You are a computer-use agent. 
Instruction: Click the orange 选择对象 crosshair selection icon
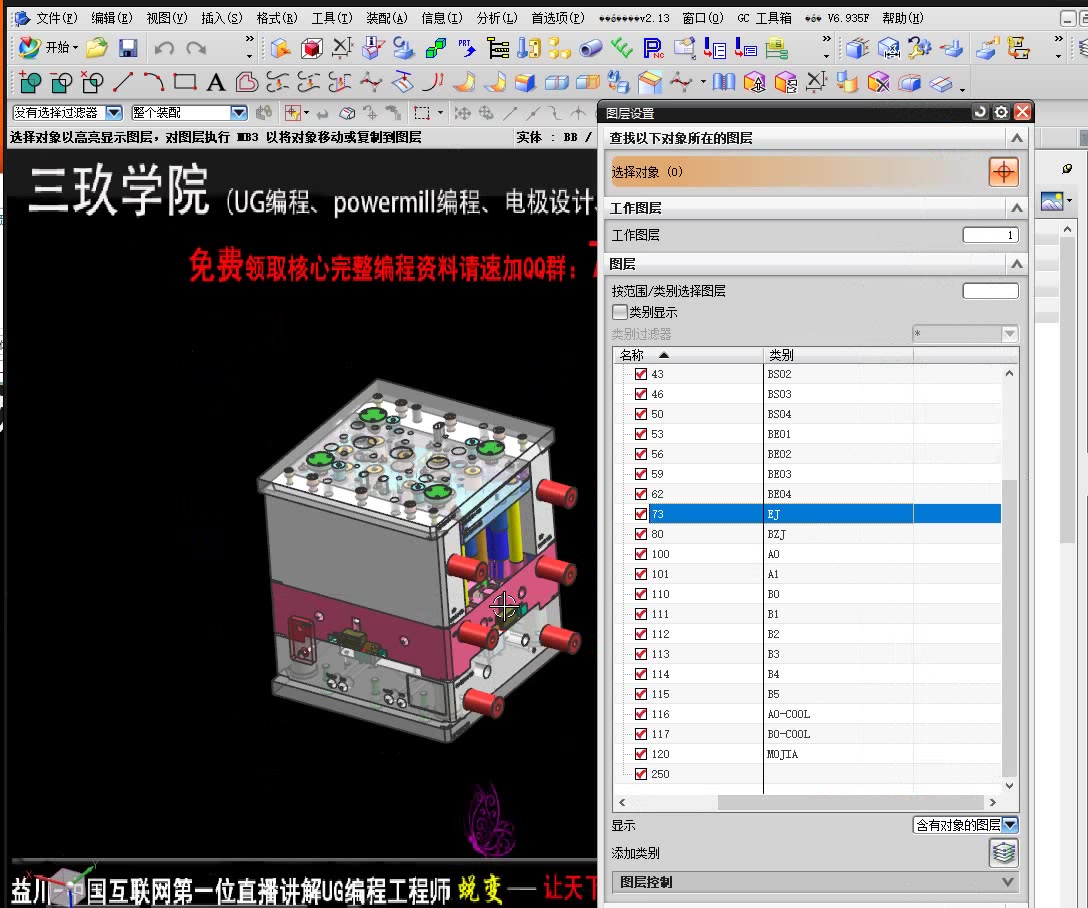[1004, 171]
